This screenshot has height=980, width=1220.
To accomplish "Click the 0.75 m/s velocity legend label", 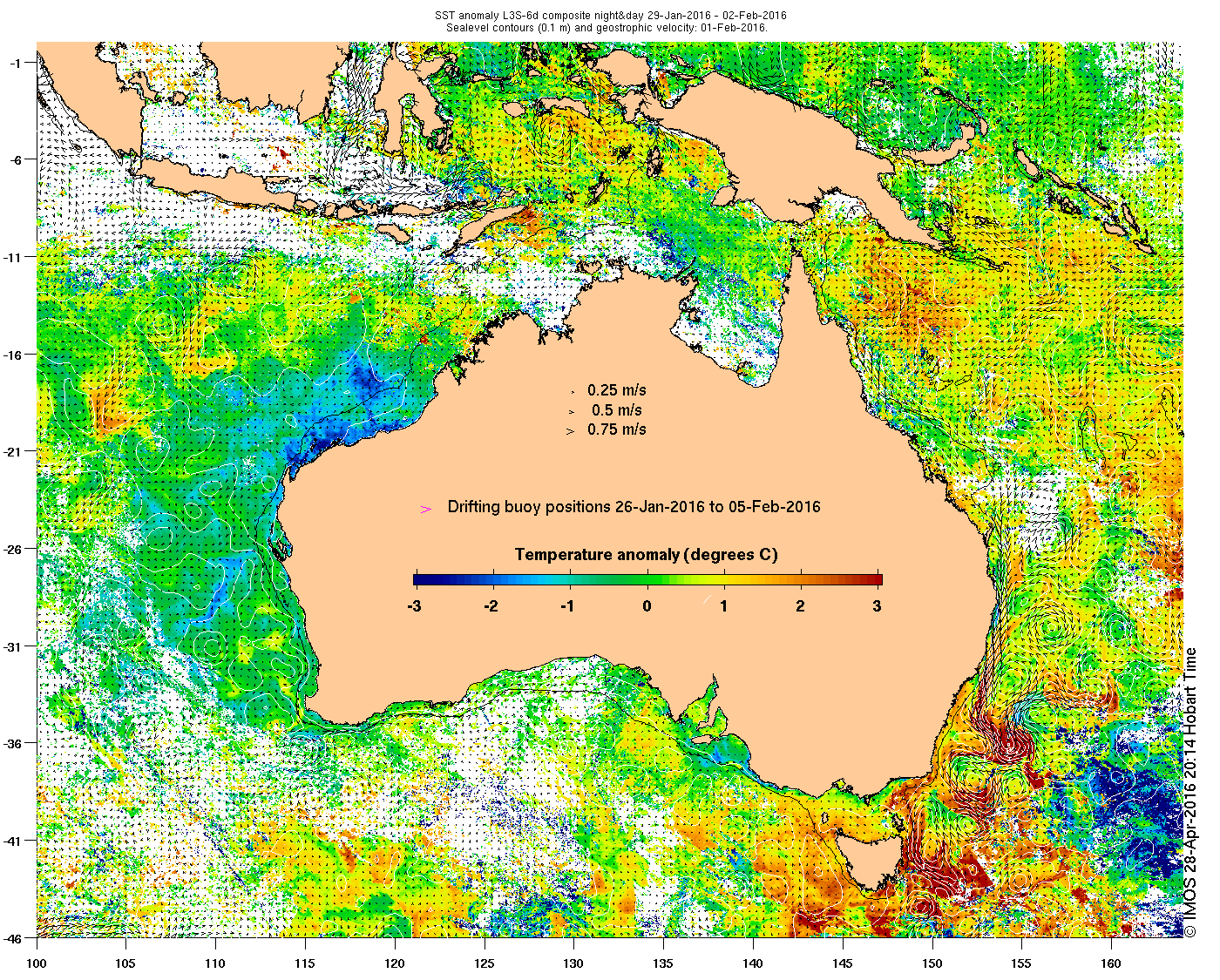I will [x=617, y=429].
